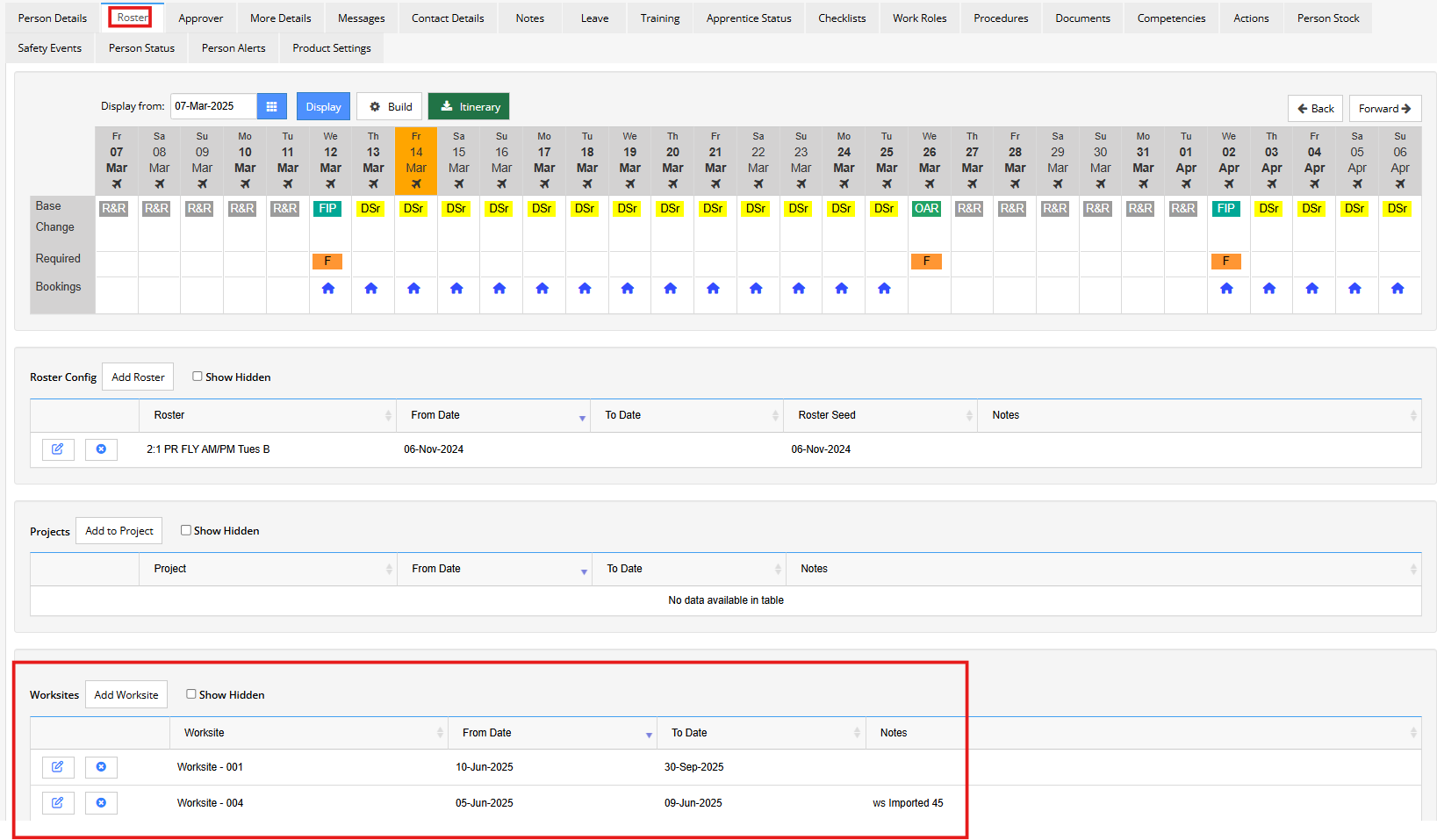Open the house booking icon for 02 Apr

click(x=1227, y=289)
